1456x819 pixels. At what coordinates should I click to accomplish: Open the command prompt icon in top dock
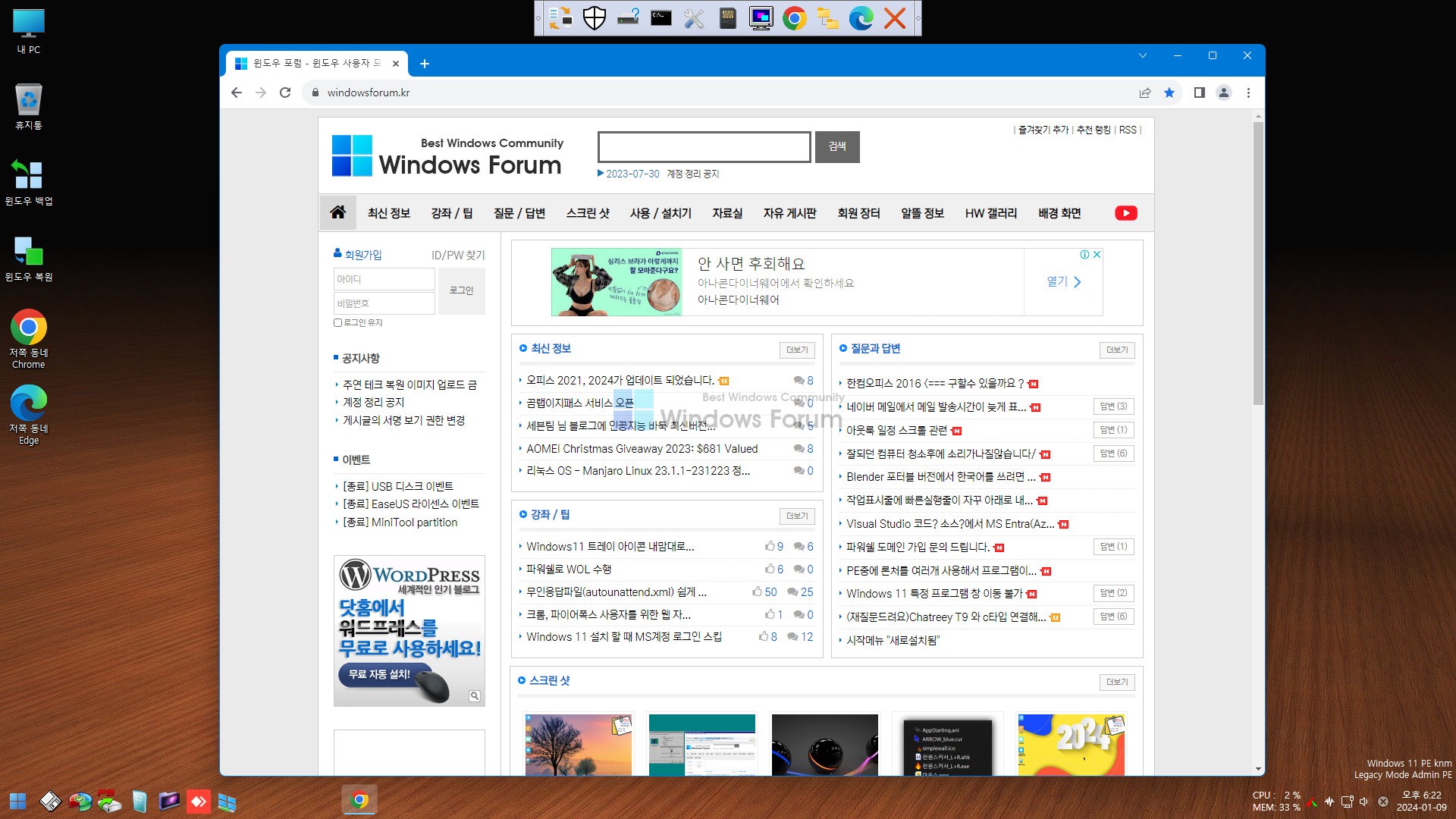661,17
